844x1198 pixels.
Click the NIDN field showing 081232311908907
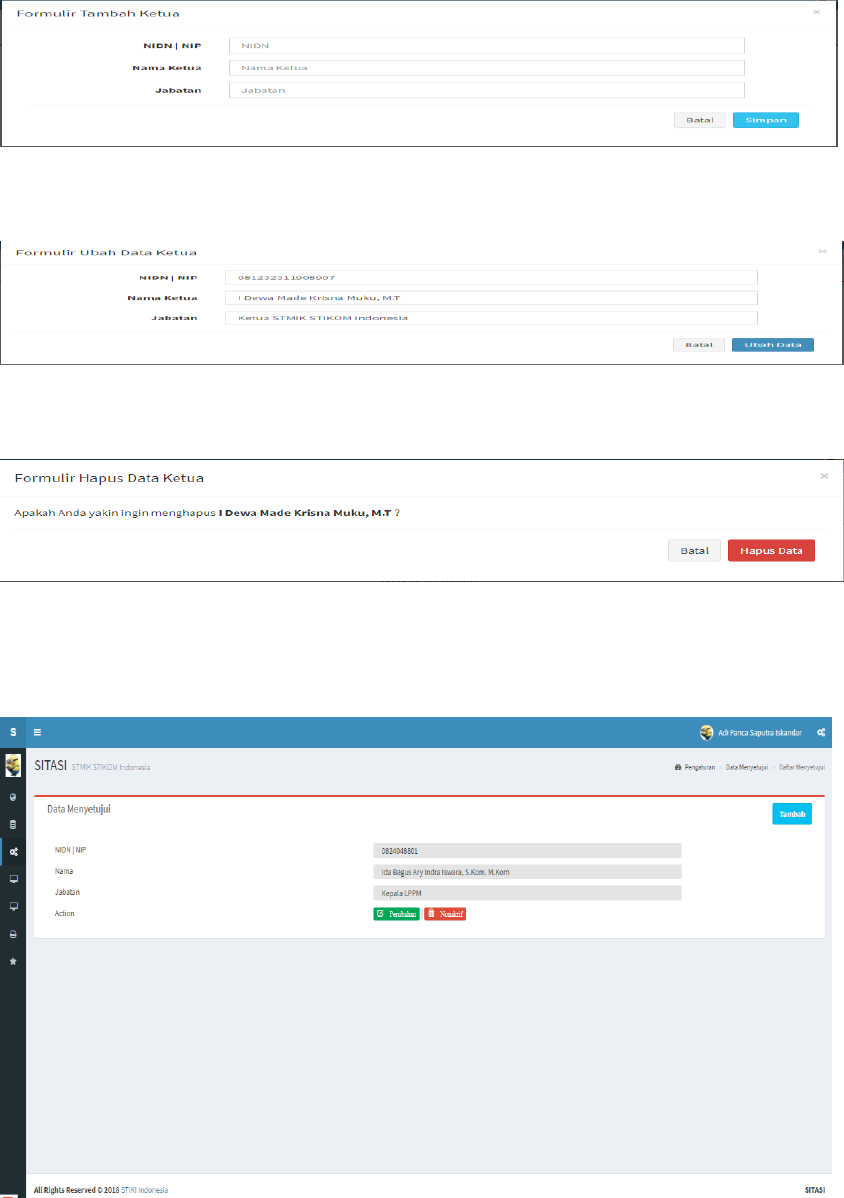(491, 277)
